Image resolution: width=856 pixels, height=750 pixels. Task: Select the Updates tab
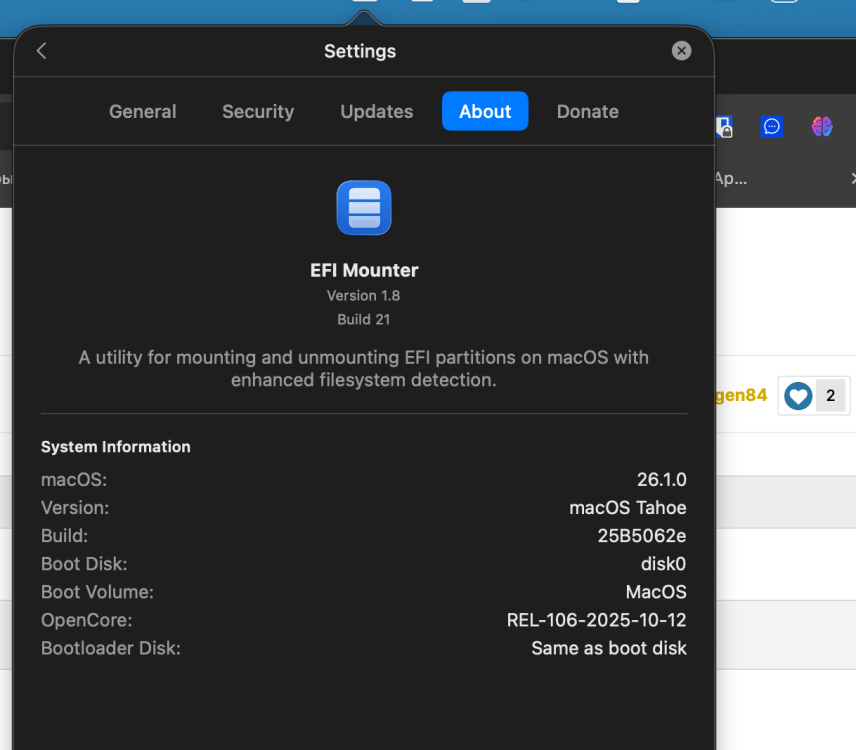377,111
